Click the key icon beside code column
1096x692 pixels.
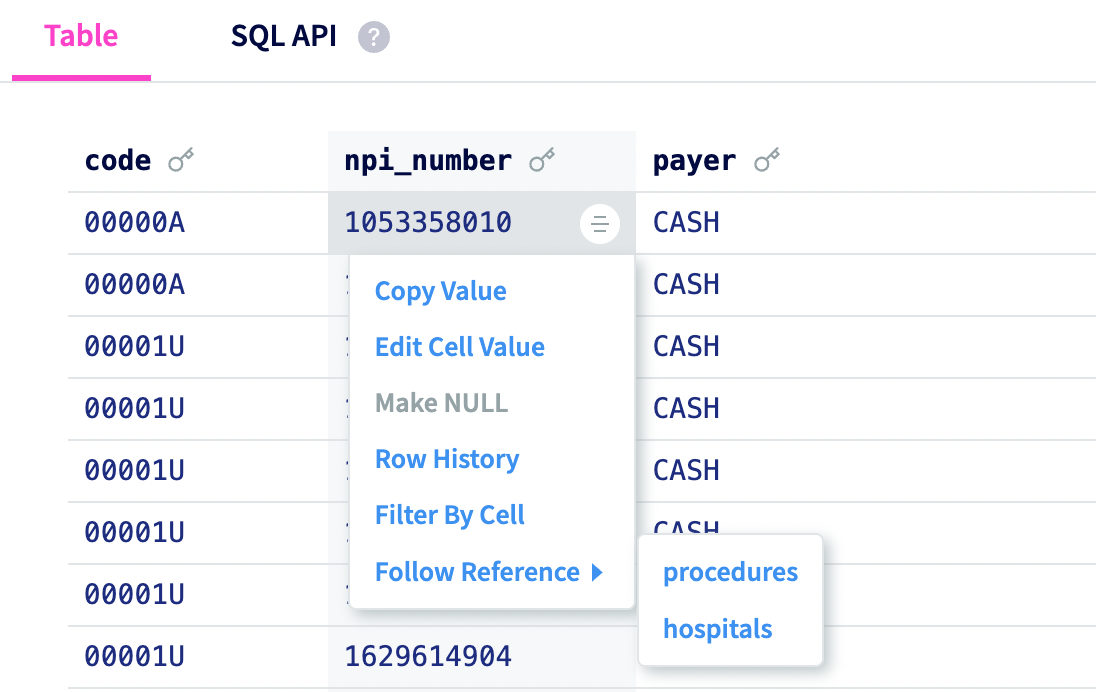181,160
